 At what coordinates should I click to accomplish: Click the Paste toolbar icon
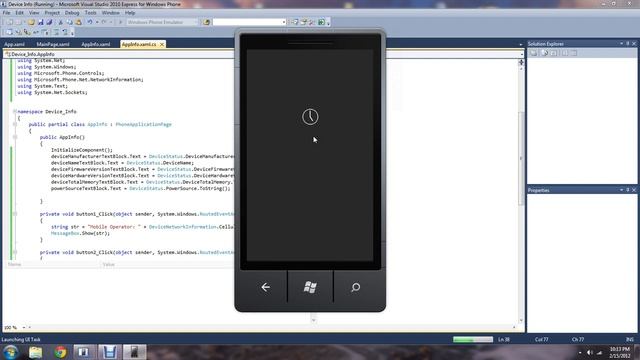click(78, 22)
